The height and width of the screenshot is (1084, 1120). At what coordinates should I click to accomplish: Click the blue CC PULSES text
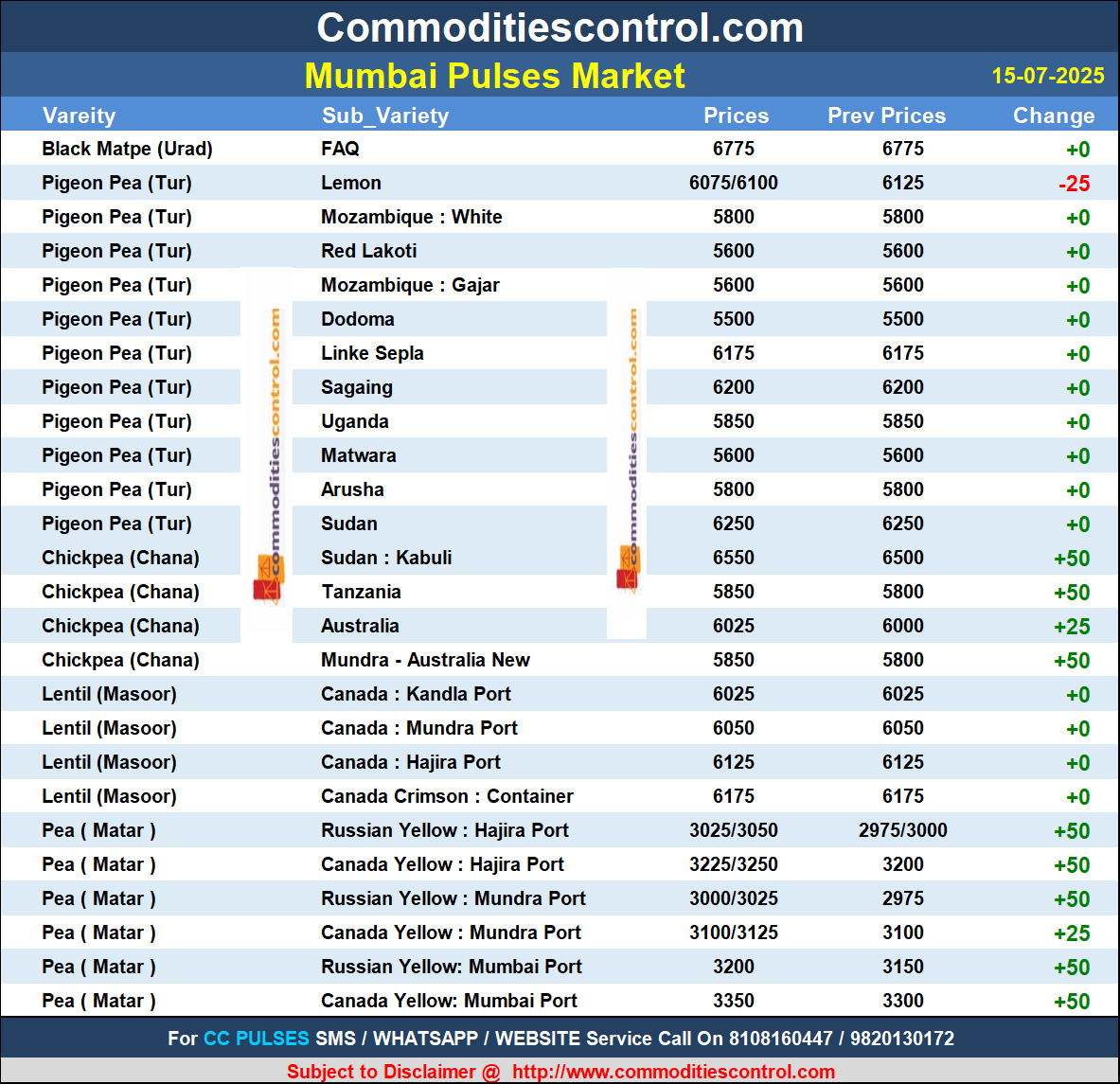tap(257, 1039)
